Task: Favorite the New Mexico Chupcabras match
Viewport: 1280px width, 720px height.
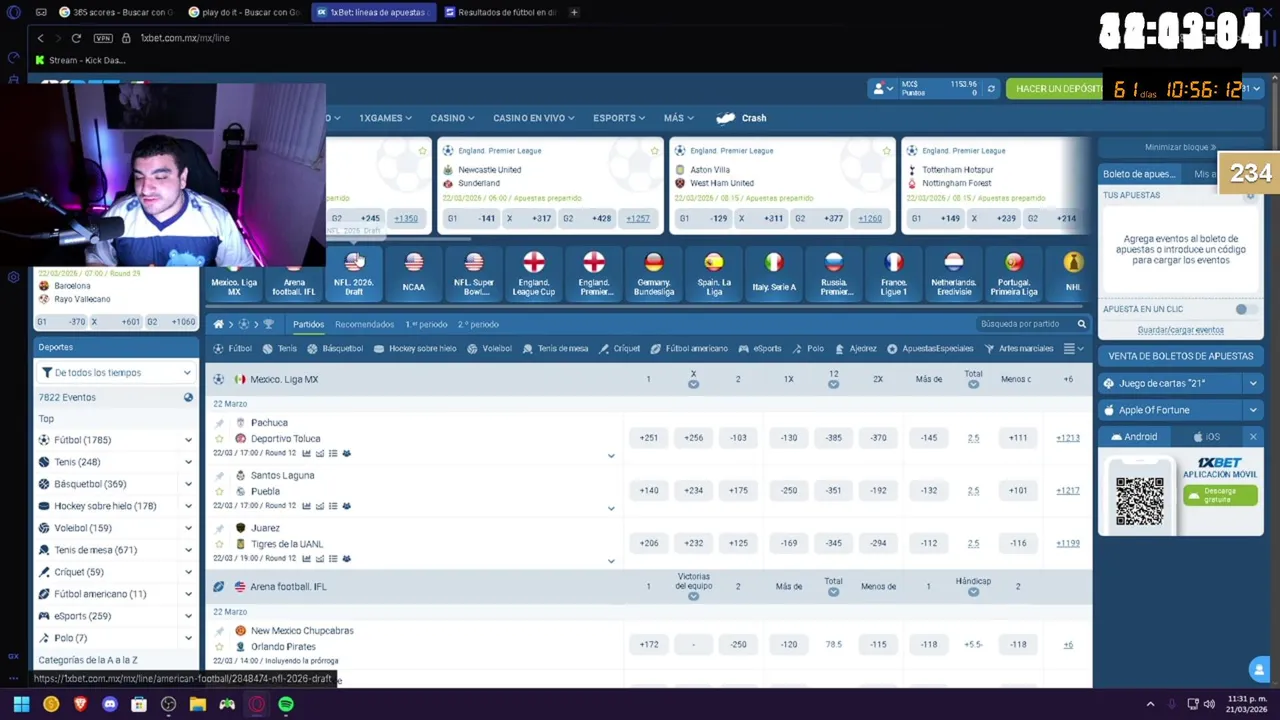Action: click(x=219, y=647)
